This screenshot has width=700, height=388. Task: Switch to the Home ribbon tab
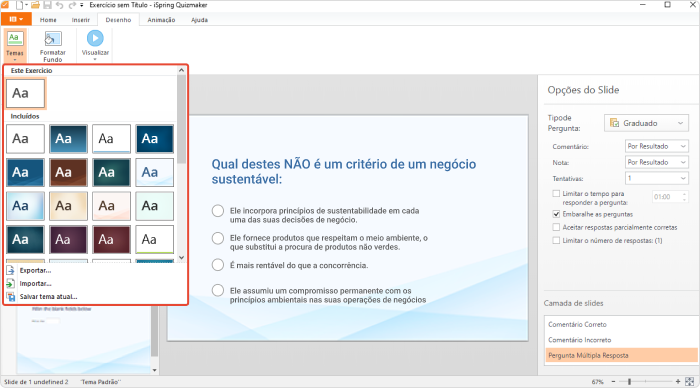click(x=48, y=20)
